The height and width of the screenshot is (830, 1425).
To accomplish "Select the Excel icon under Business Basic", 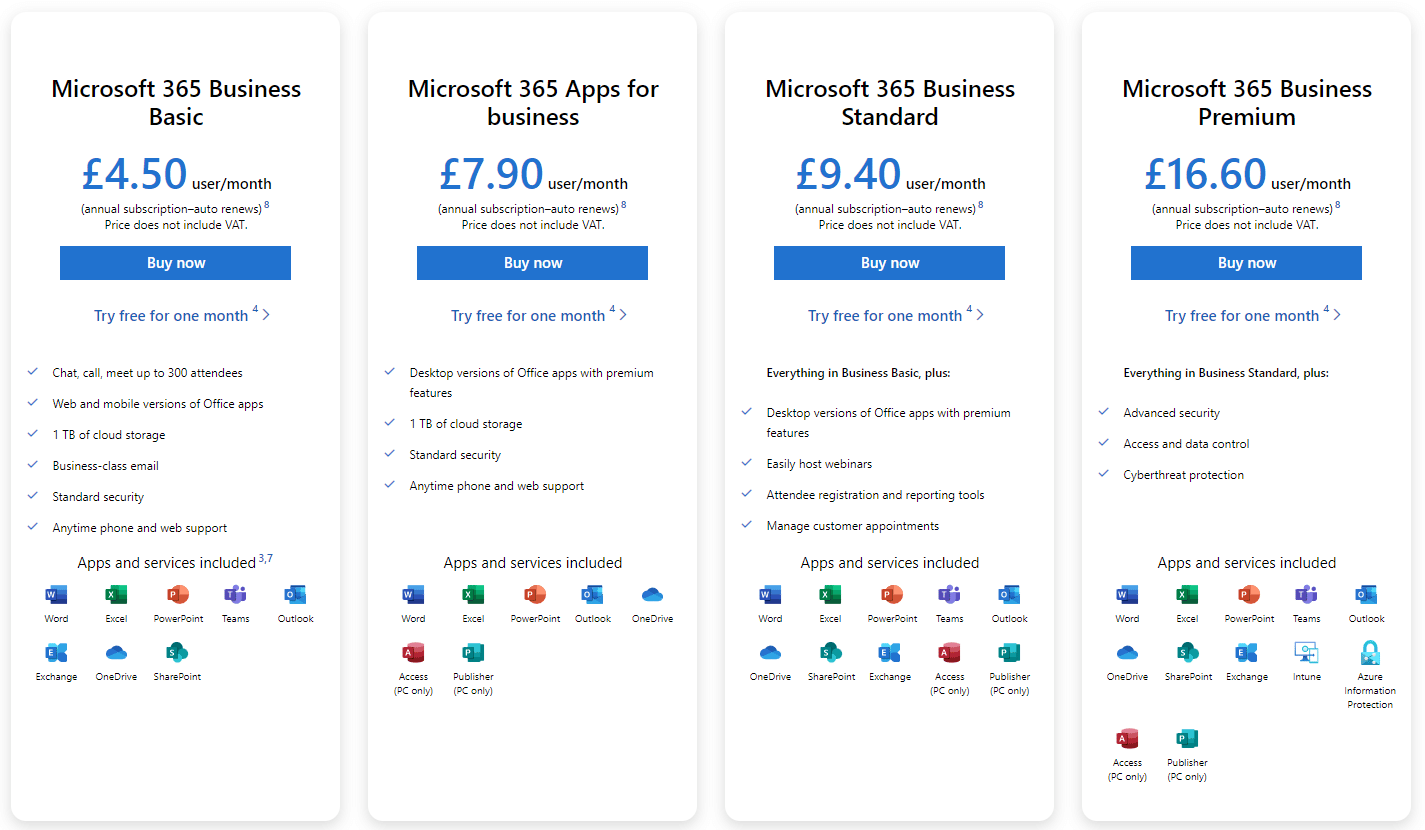I will (116, 594).
